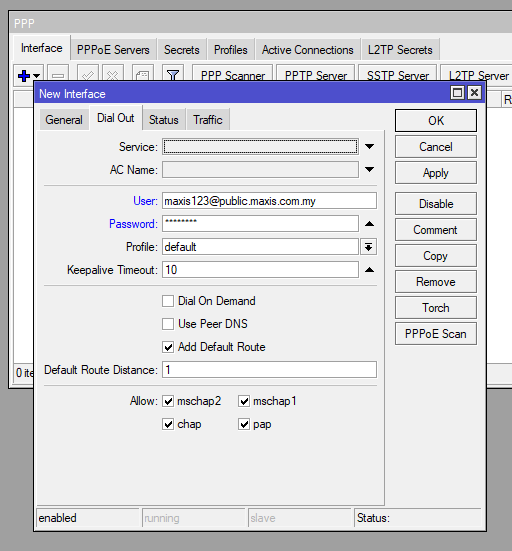Open PPPoE Servers tab in PPP window
The image size is (512, 551).
click(x=113, y=50)
